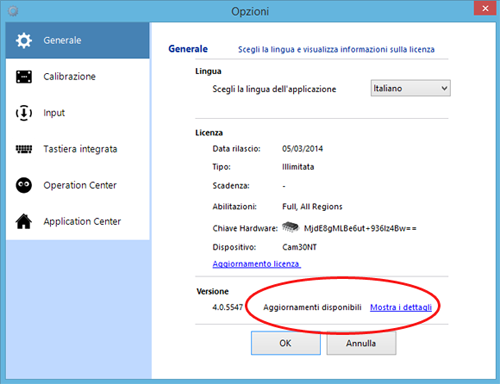Click the Application Center house icon
This screenshot has height=384, width=500.
point(24,221)
